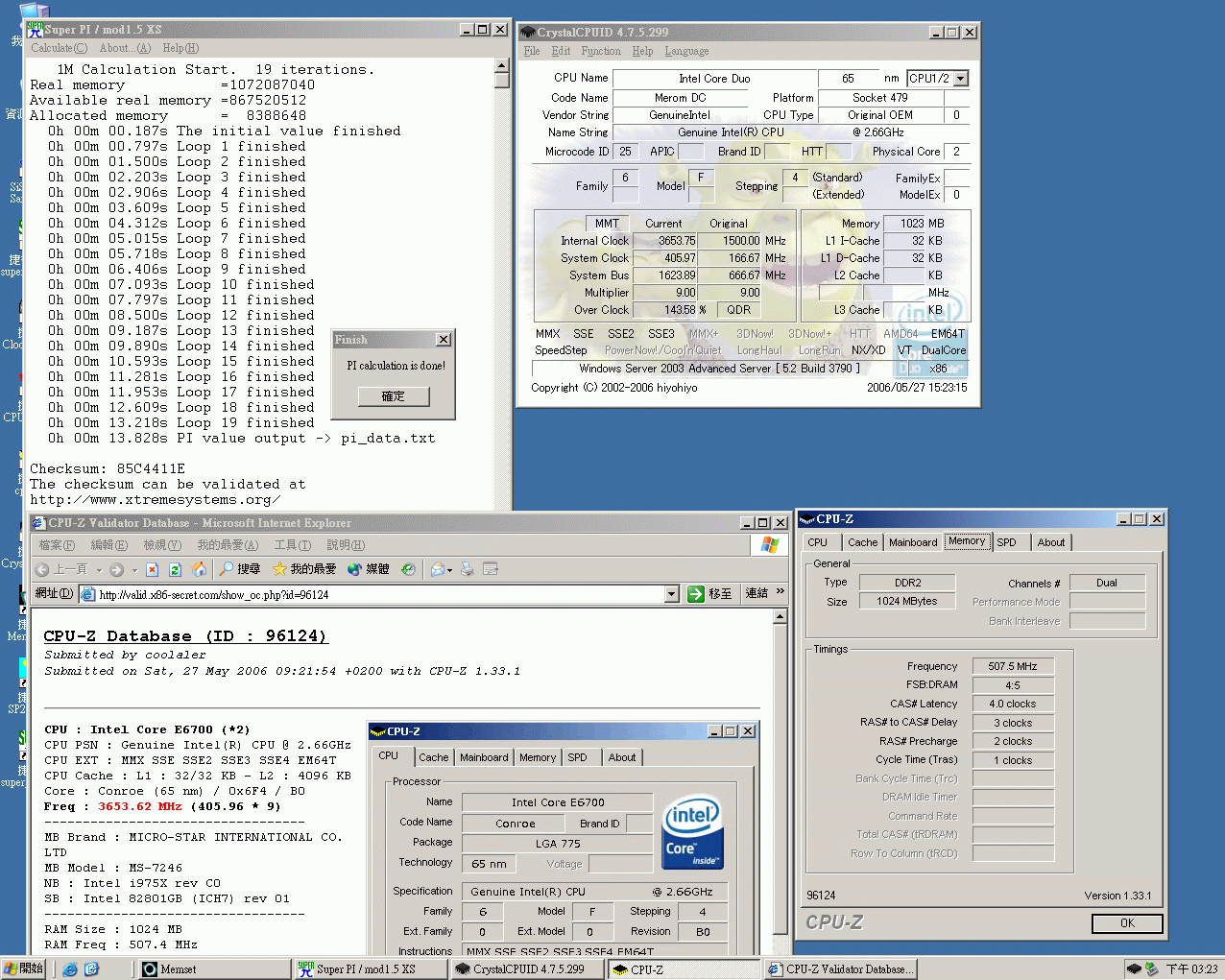The width and height of the screenshot is (1225, 980).
Task: Open the About...(A) menu in Super PI
Action: 125,48
